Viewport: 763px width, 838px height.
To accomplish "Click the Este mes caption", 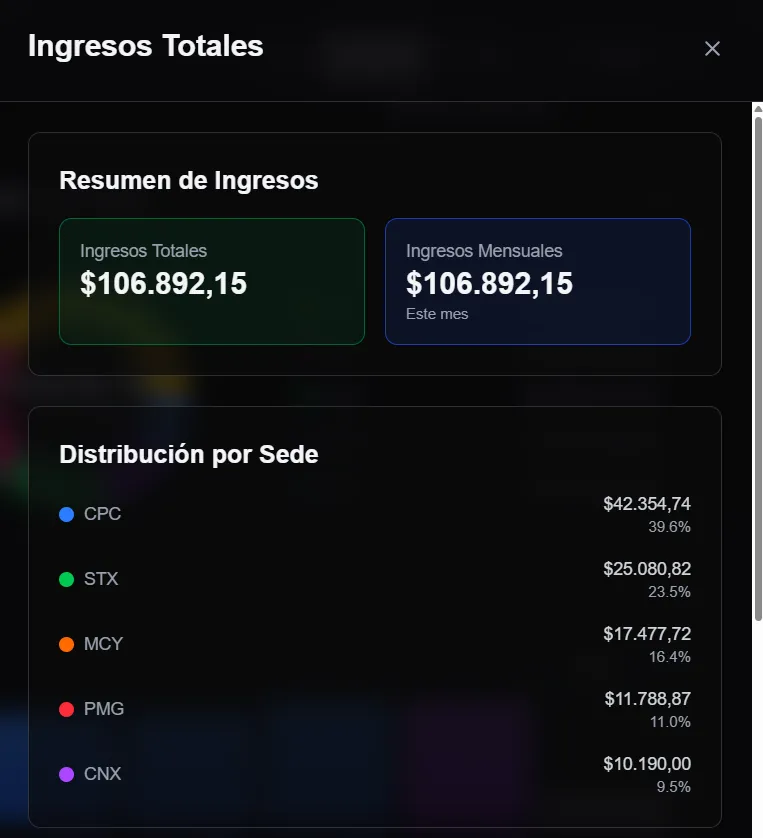I will coord(438,313).
